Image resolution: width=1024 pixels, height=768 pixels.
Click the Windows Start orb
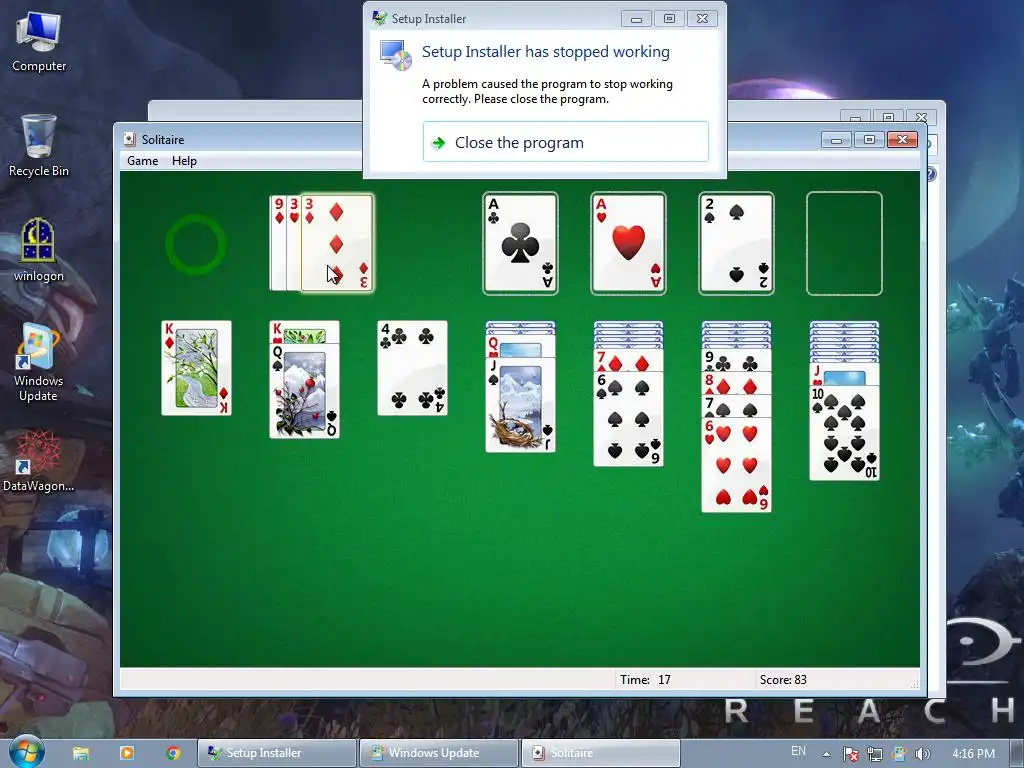[x=27, y=752]
